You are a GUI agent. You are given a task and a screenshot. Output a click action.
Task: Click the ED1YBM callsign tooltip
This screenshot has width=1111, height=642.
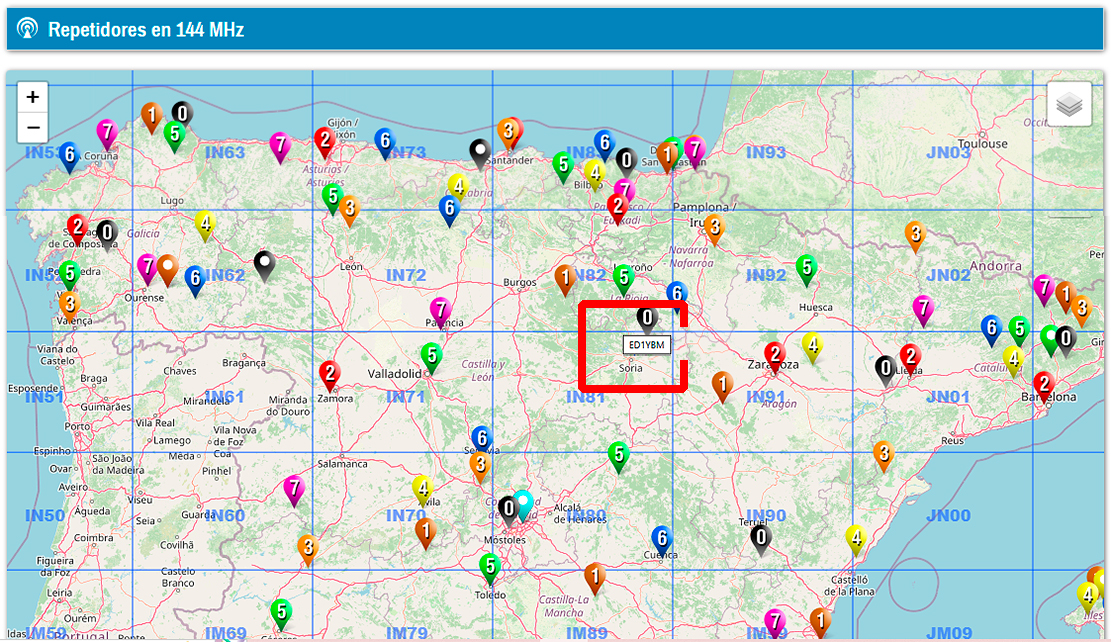[x=647, y=345]
